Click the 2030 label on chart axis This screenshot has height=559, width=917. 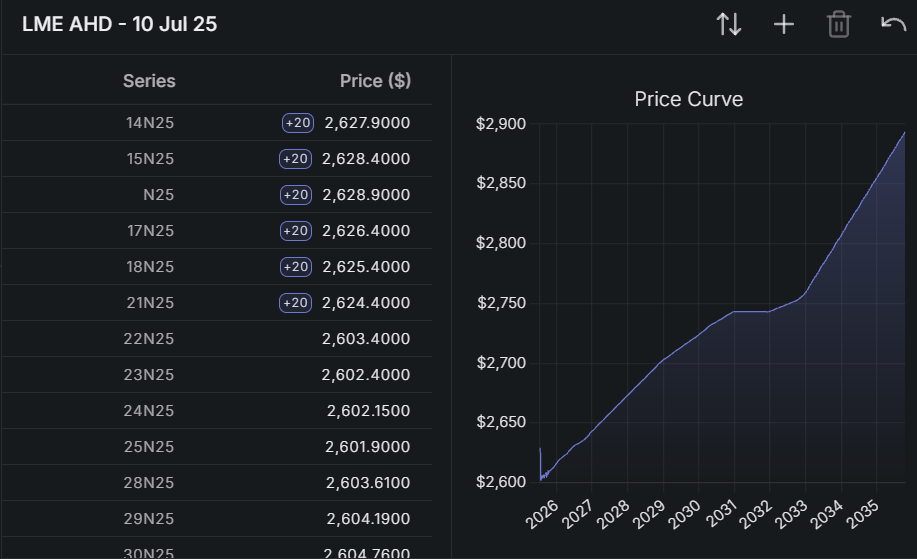click(685, 515)
